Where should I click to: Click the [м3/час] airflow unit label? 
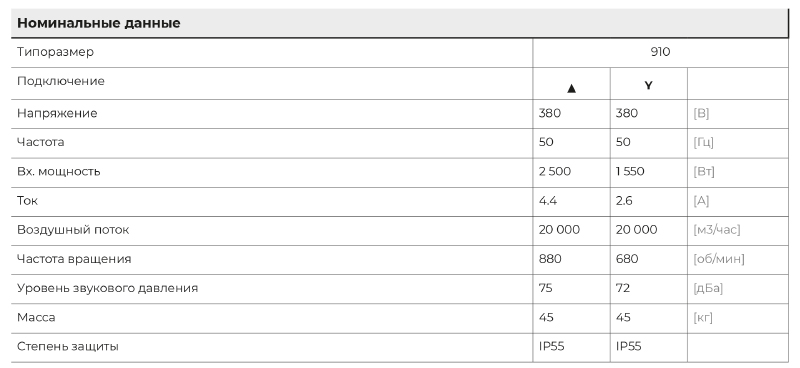716,230
